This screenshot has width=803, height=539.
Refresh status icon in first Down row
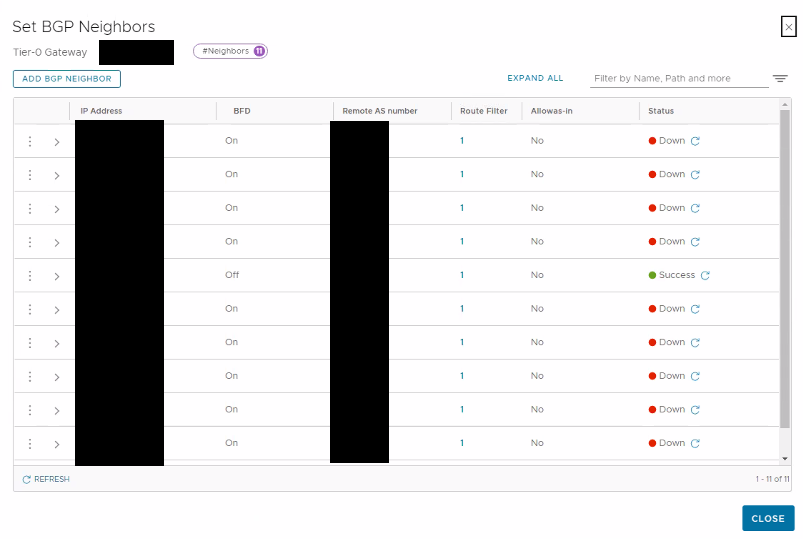pos(695,141)
